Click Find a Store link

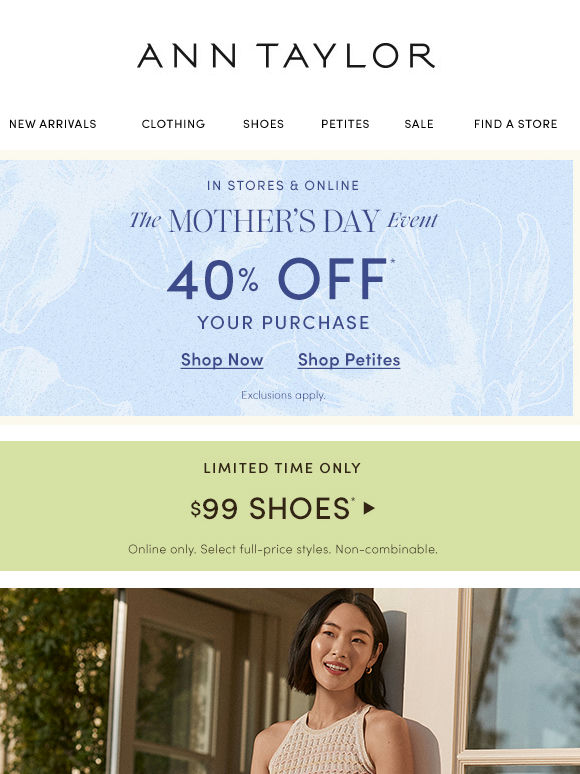(x=515, y=124)
